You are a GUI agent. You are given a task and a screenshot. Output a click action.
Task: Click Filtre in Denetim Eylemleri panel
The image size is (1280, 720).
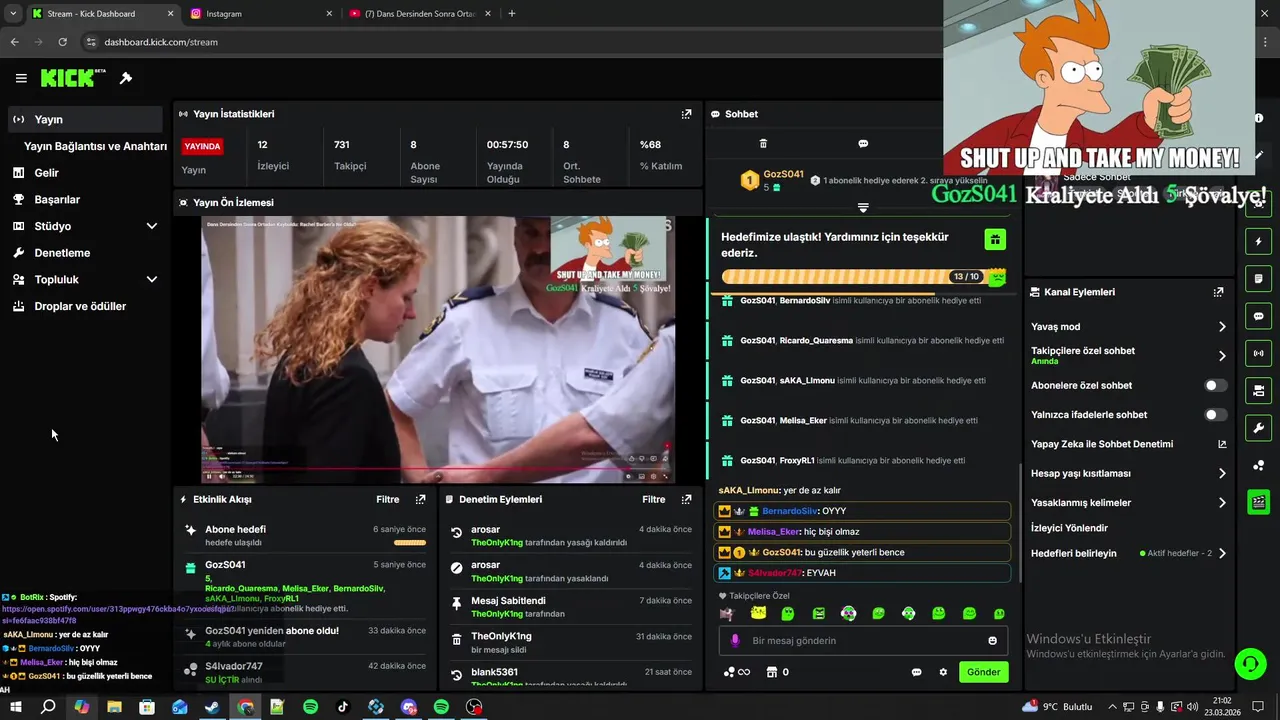pyautogui.click(x=653, y=499)
